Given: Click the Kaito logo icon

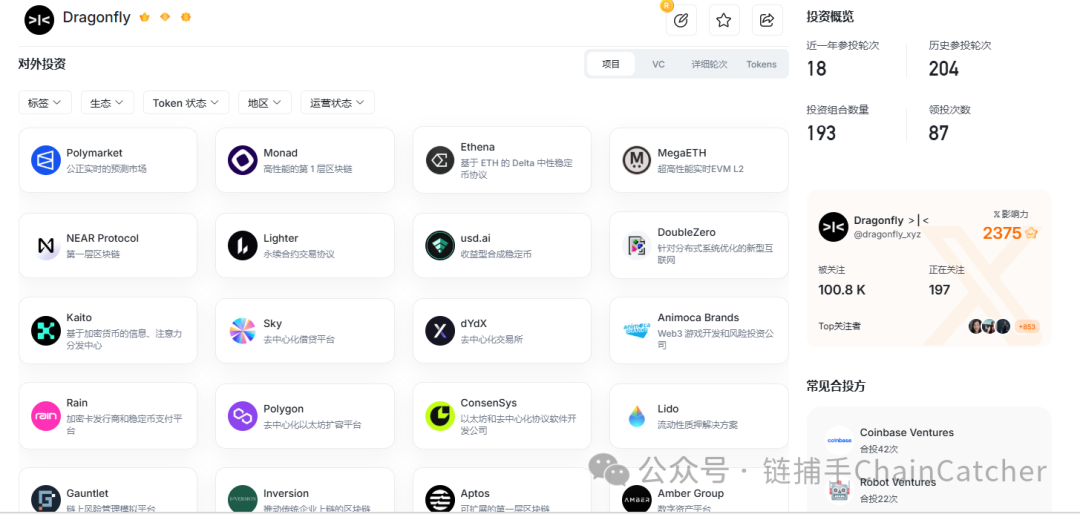Looking at the screenshot, I should [46, 331].
